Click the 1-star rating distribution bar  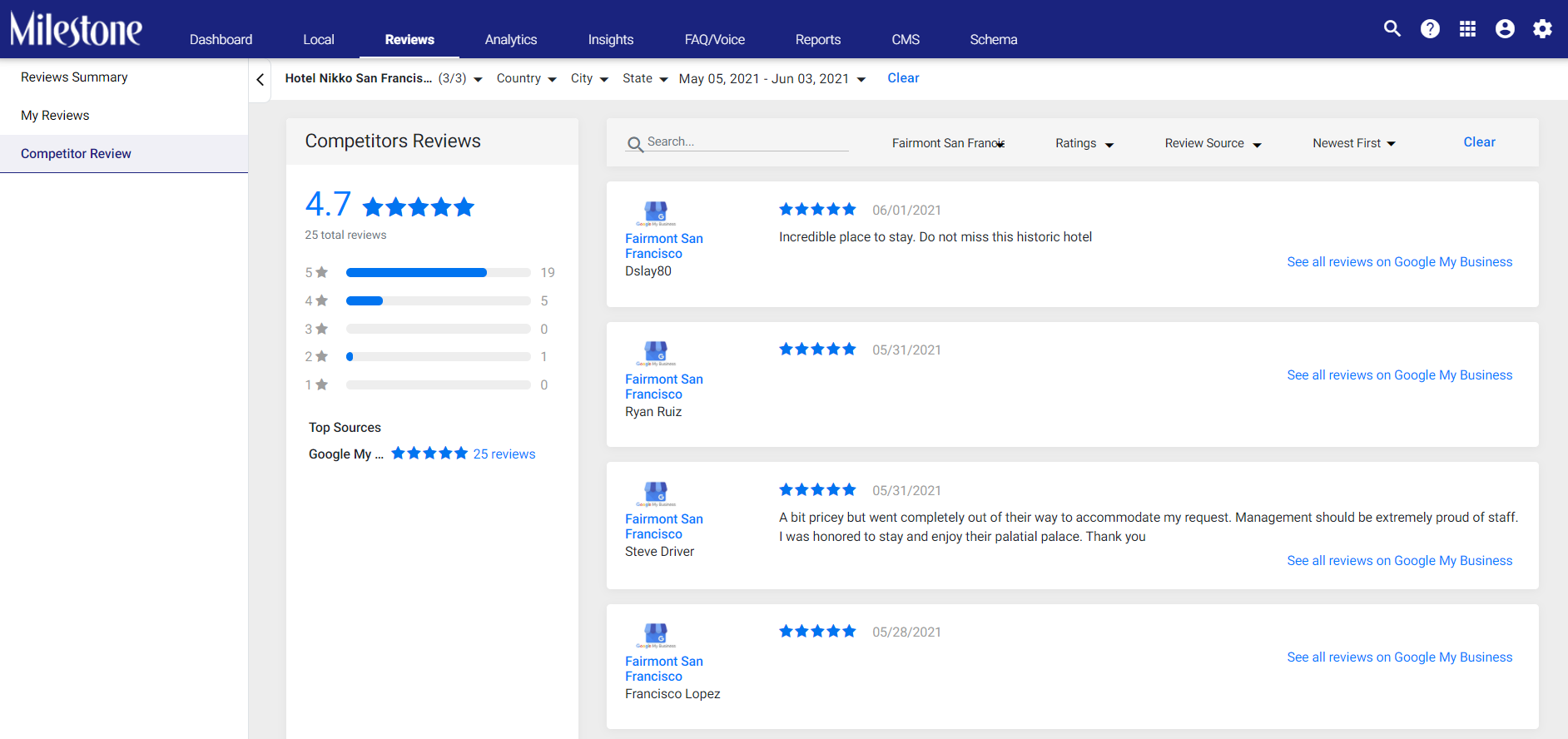pos(439,385)
